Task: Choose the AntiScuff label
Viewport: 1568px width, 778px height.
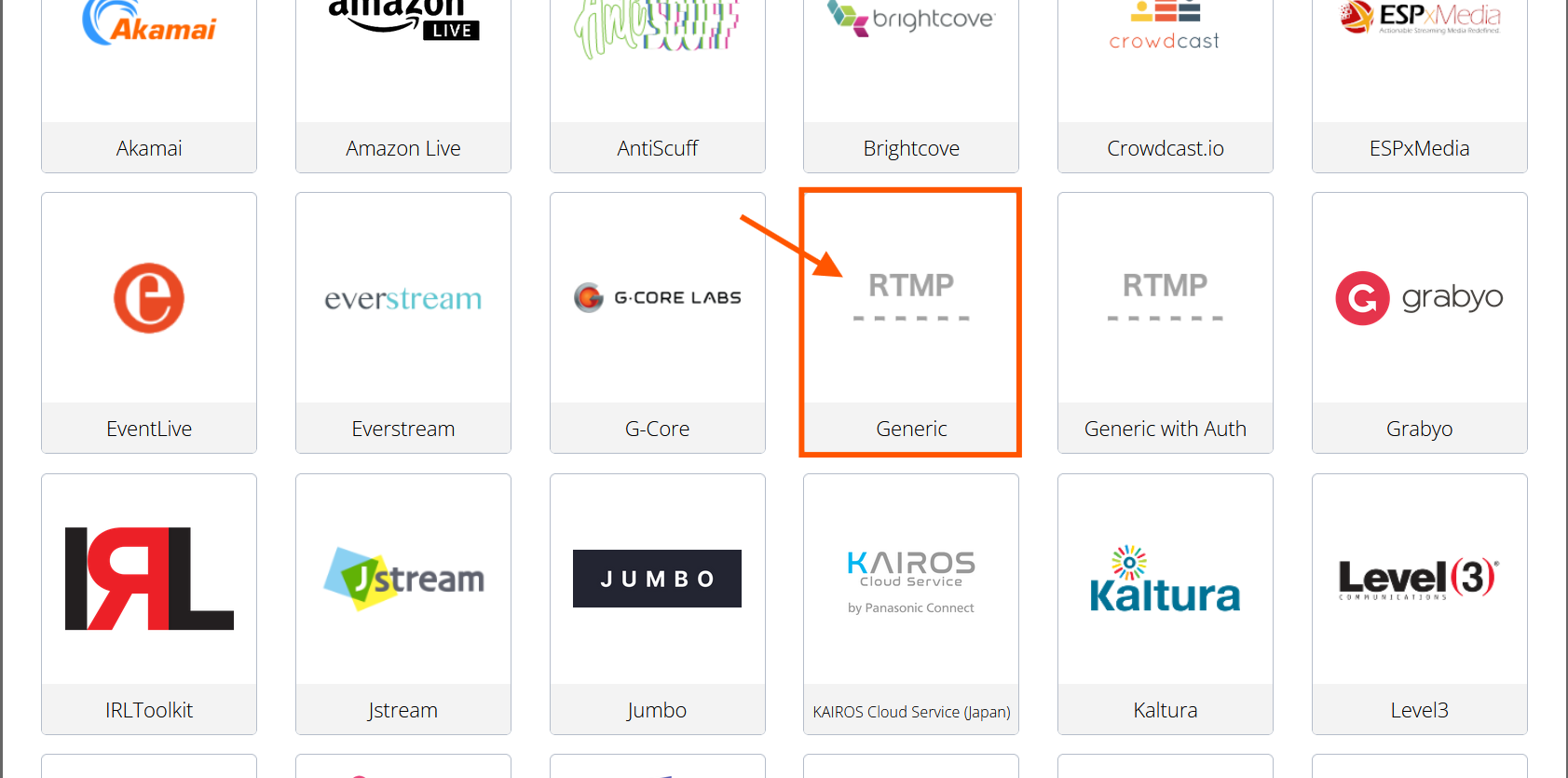Action: pos(658,148)
